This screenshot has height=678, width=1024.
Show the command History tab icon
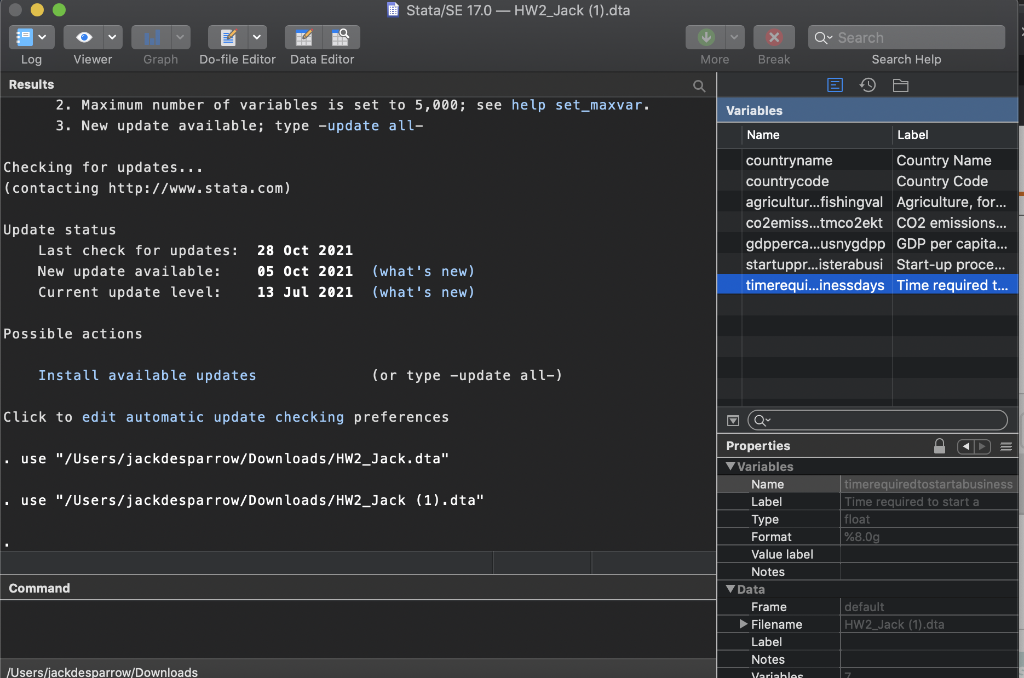click(x=867, y=85)
